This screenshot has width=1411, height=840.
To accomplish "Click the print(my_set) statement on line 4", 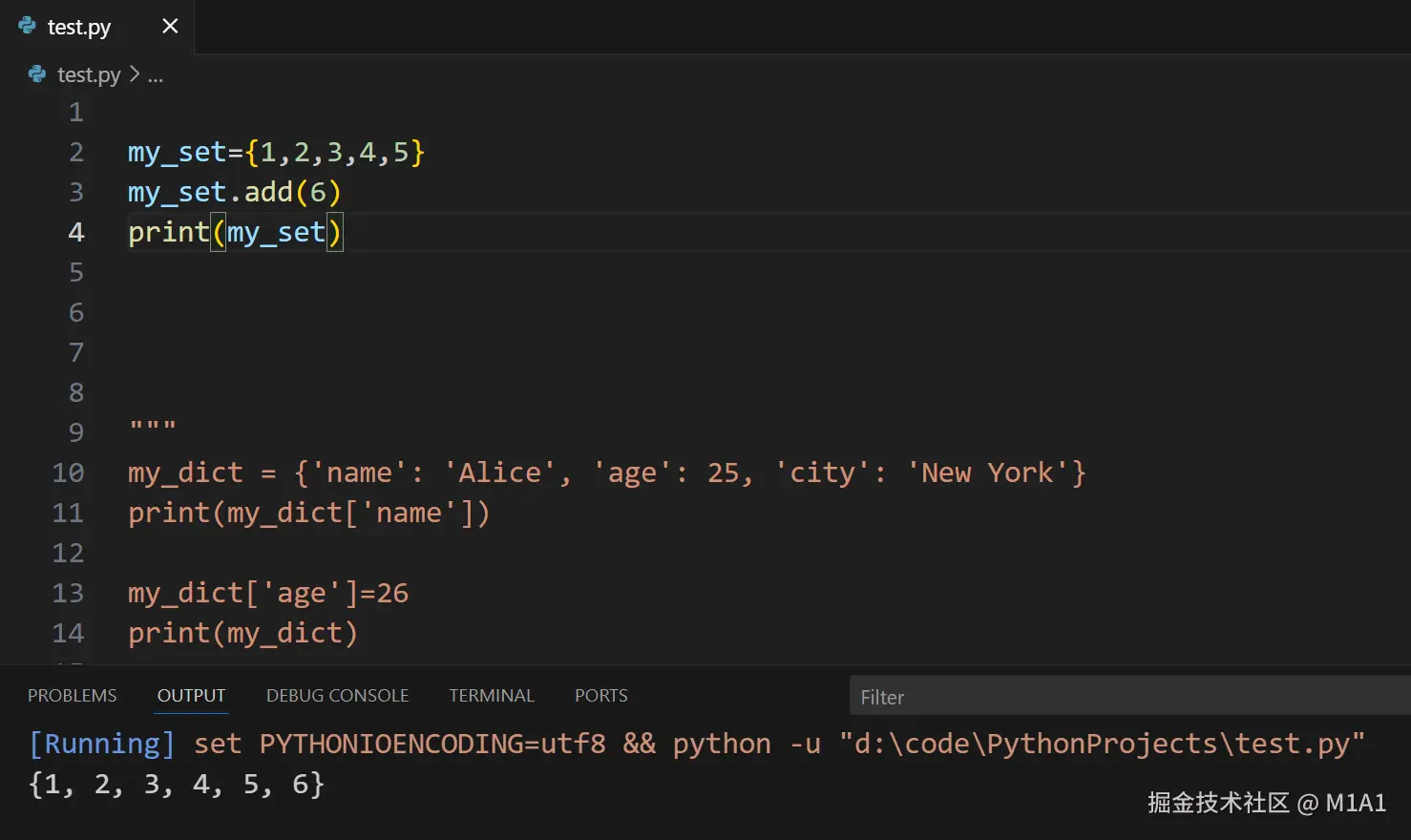I will tap(234, 233).
